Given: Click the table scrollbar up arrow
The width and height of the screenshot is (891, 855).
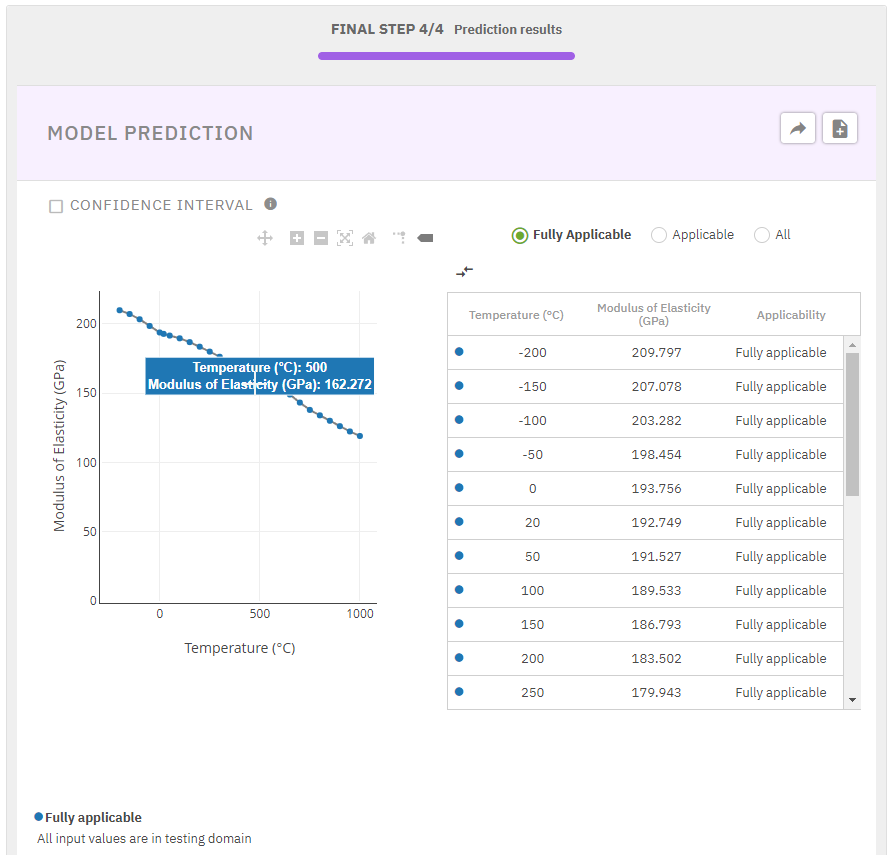Looking at the screenshot, I should (x=852, y=344).
